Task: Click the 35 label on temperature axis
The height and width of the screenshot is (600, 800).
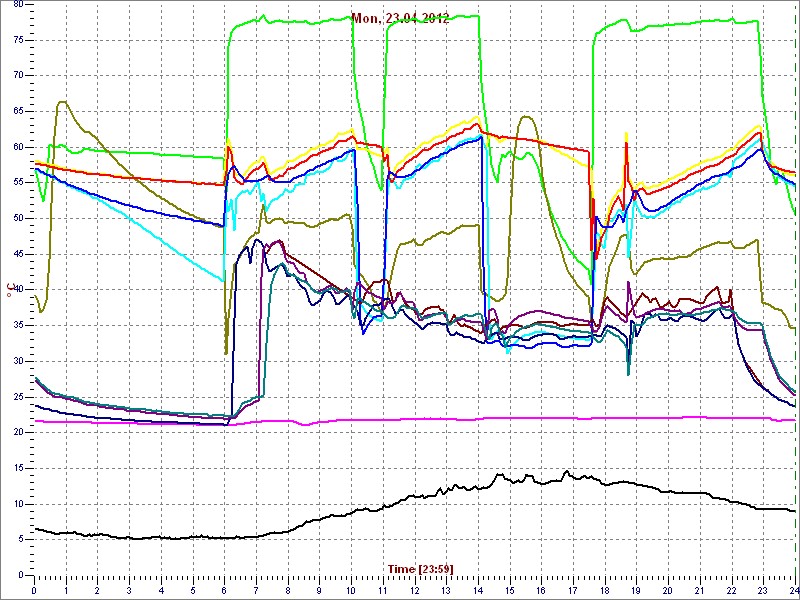Action: tap(17, 325)
